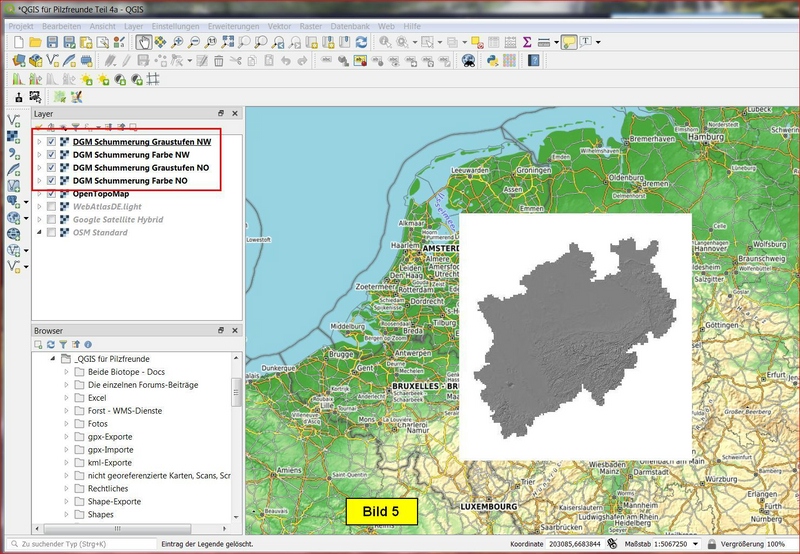Collapse the _QGIS für Pilzfreunde folder
The image size is (800, 554).
click(53, 359)
